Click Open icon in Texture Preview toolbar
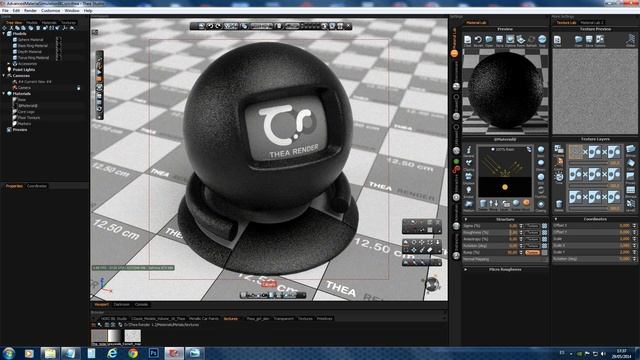640x360 pixels. [578, 40]
